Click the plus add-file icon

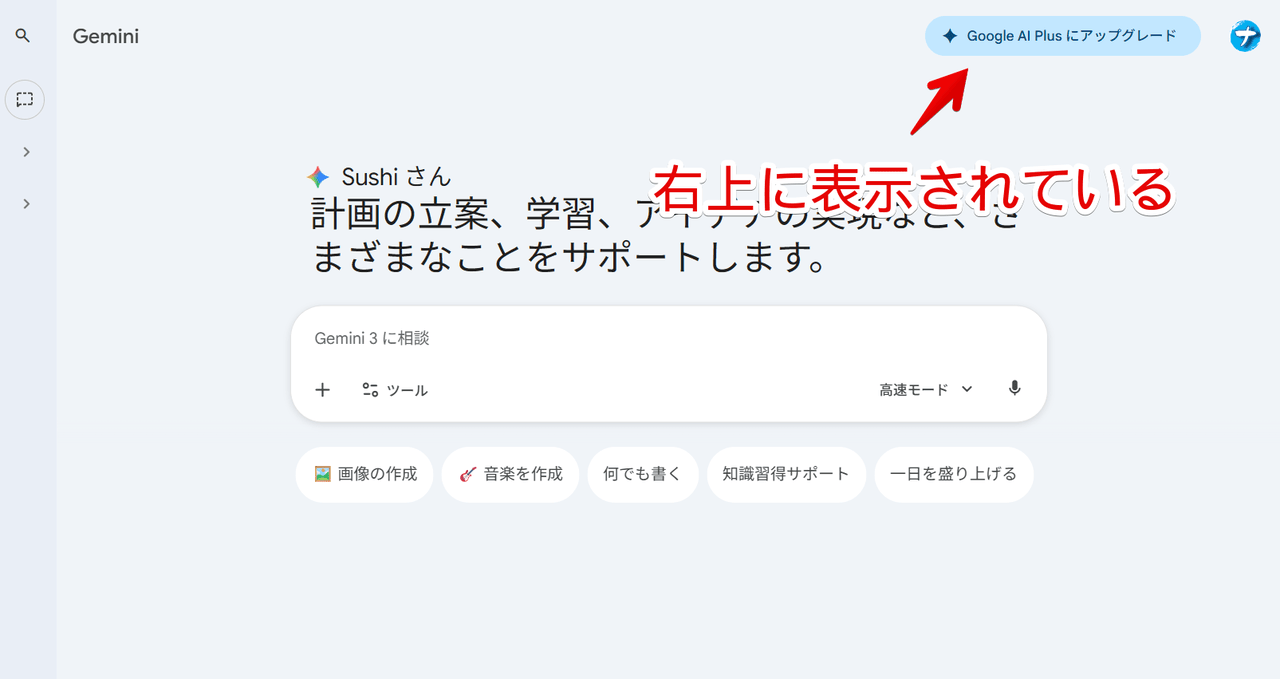322,390
